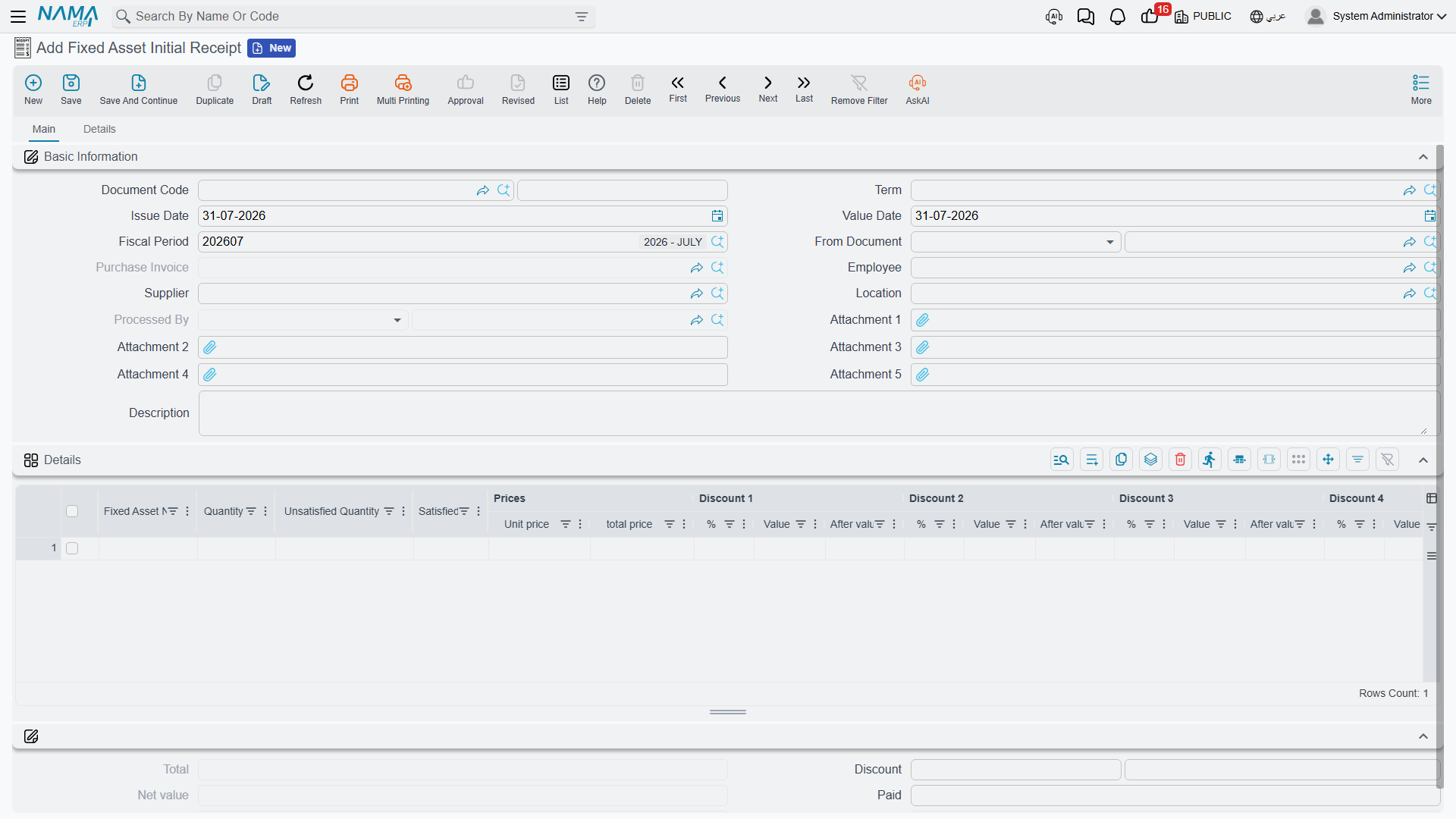Screen dimensions: 1456x819
Task: Open Multi Printing
Action: tap(403, 89)
